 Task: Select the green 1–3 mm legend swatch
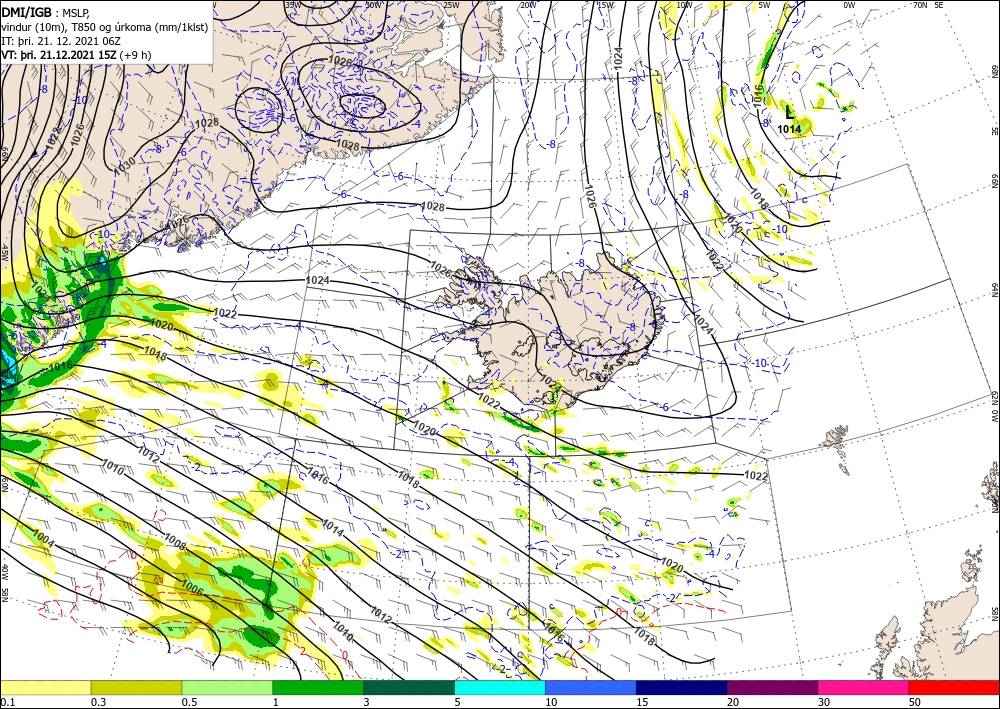318,687
